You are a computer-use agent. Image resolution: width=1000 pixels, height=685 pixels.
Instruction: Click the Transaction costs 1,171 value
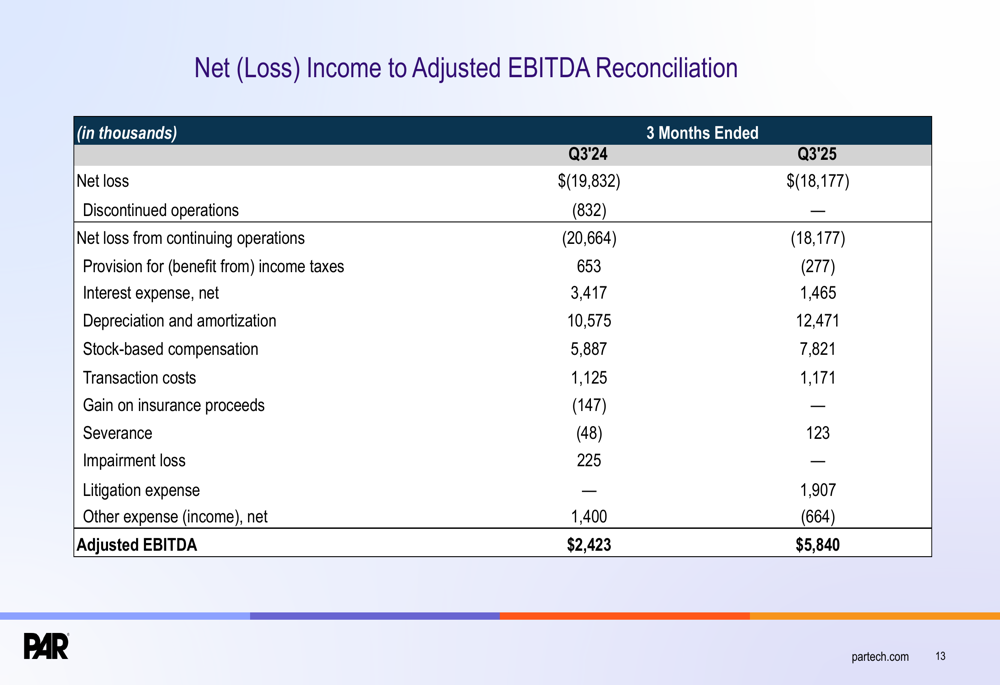(x=817, y=378)
